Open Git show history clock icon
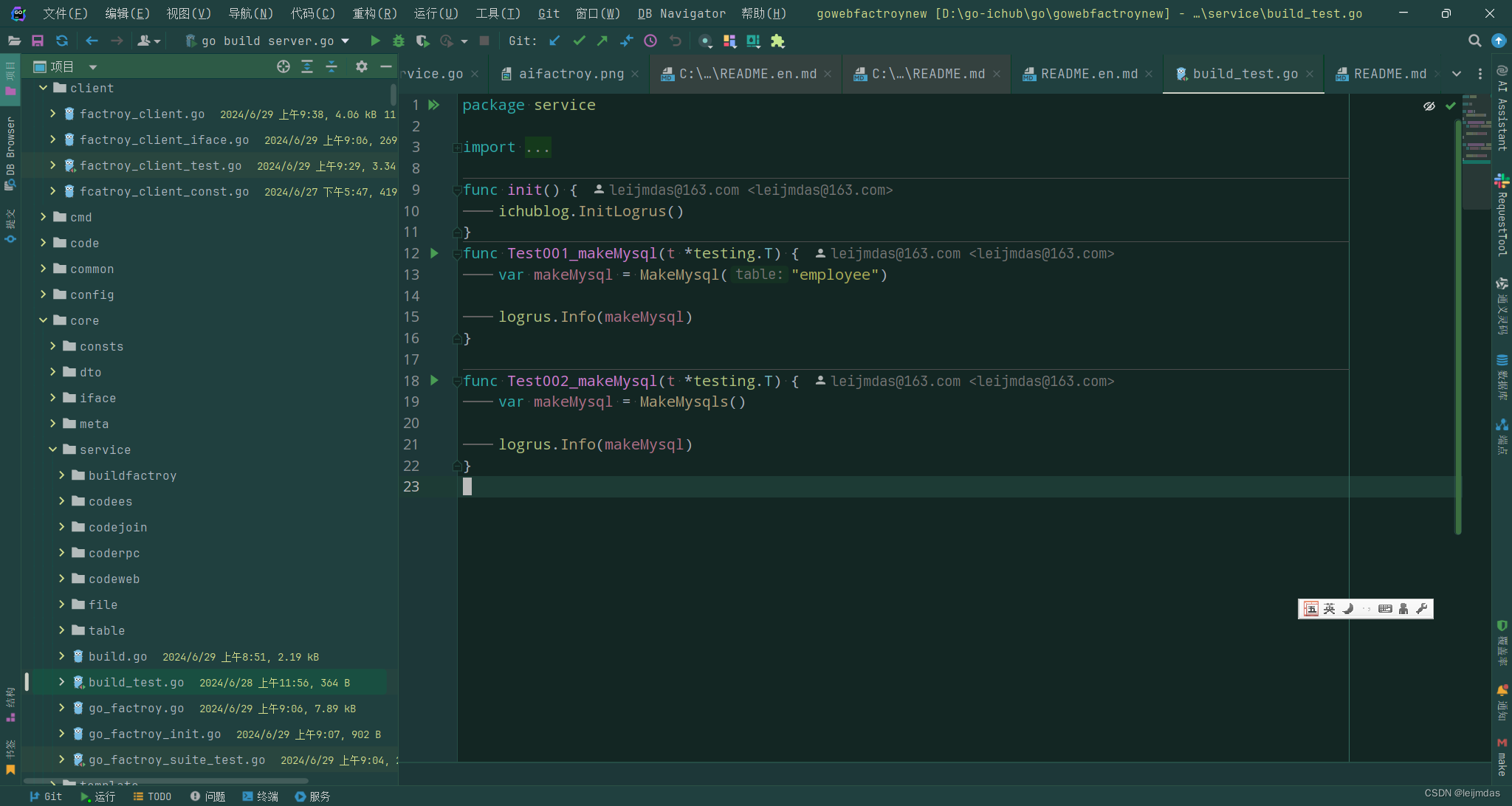1512x806 pixels. click(650, 41)
